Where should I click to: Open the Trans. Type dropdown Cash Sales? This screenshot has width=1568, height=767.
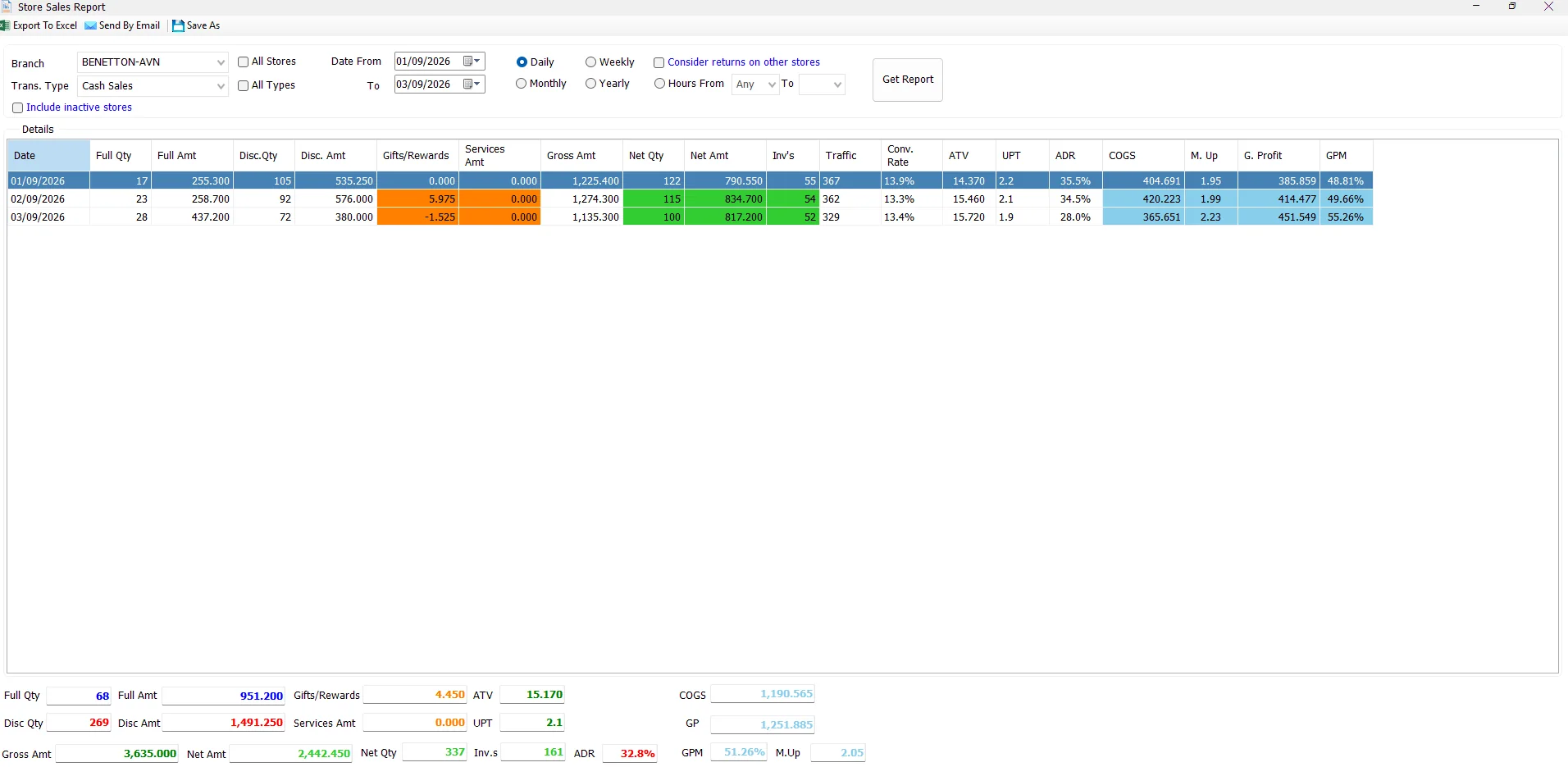tap(153, 86)
